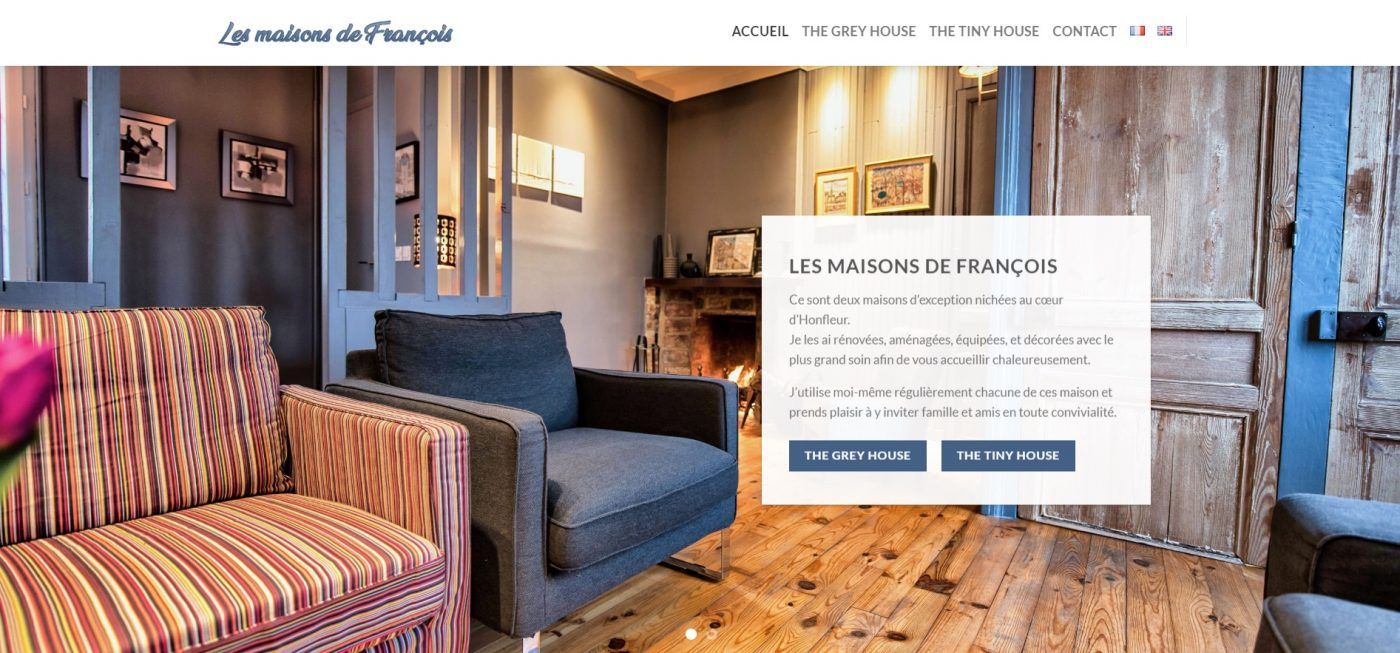This screenshot has width=1400, height=653.
Task: Go to the ACCUEIL menu item
Action: (760, 31)
